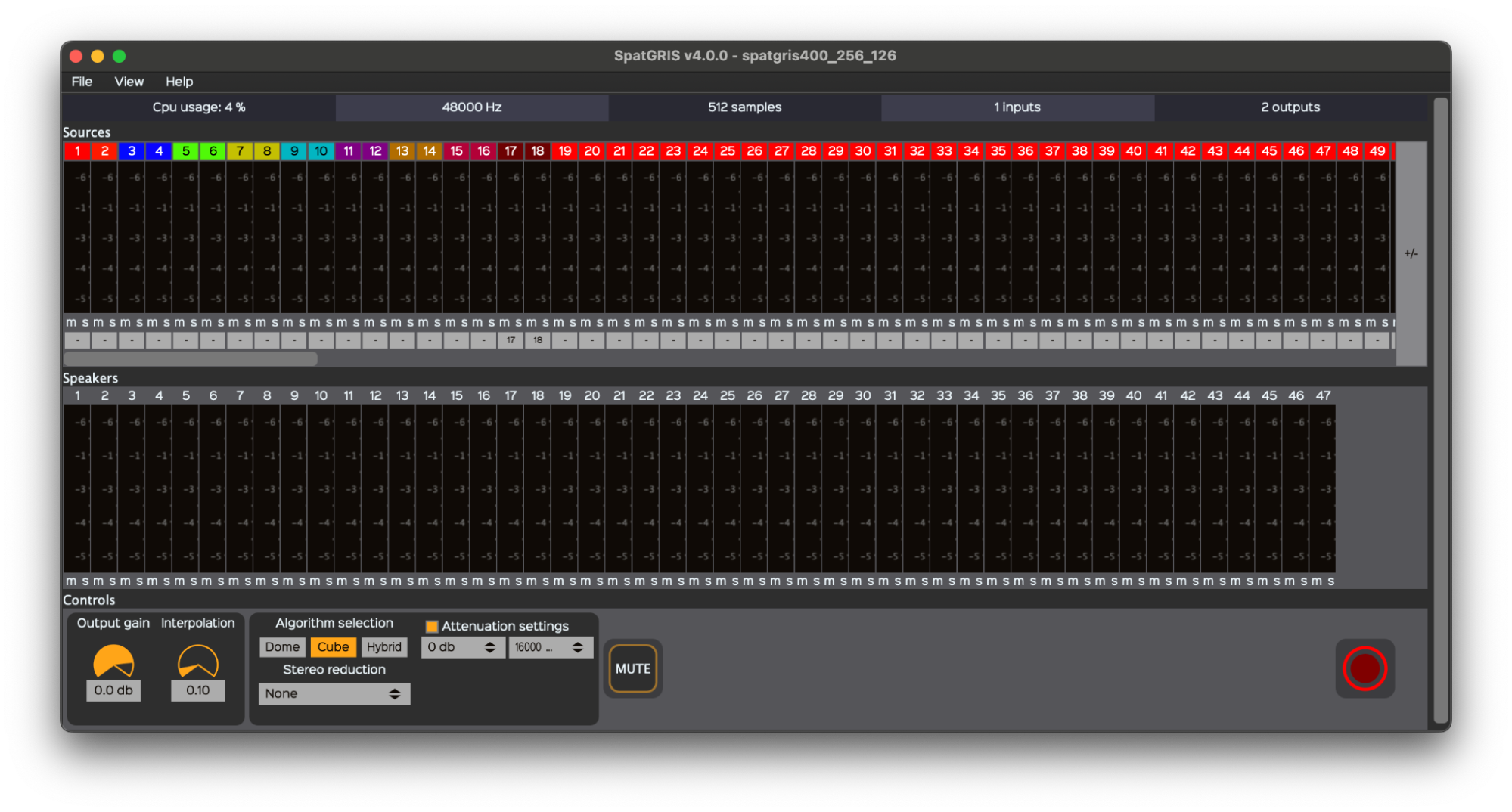Open the View menu
1512x812 pixels.
tap(129, 82)
